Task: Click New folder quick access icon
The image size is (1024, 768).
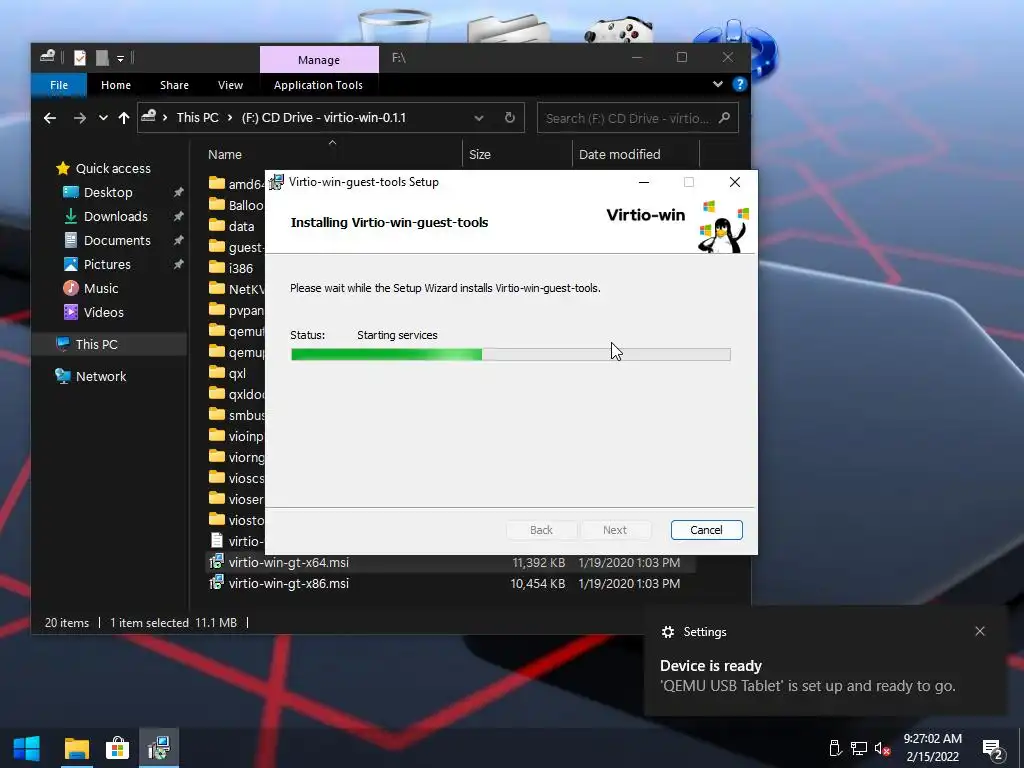Action: [x=102, y=58]
